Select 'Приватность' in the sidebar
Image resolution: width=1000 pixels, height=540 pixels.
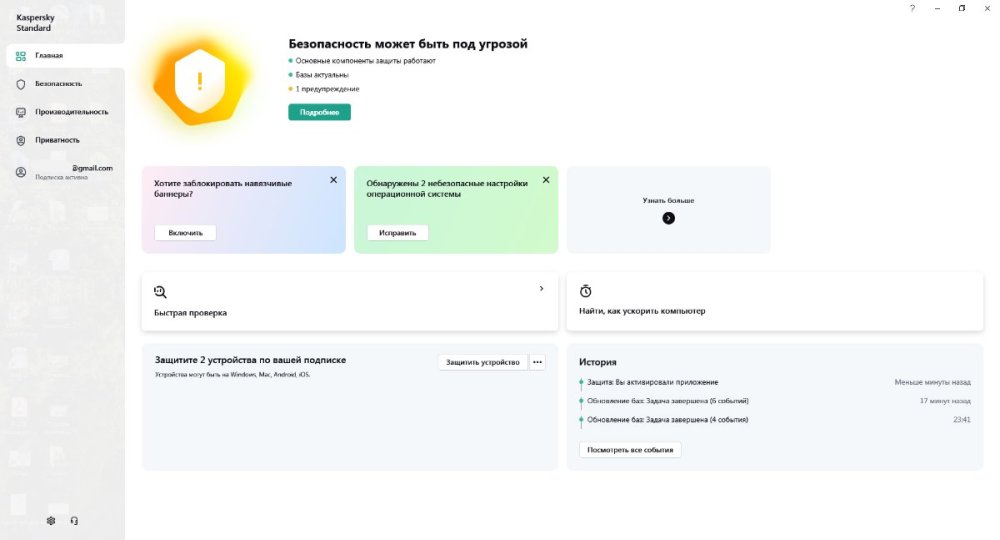tap(57, 140)
